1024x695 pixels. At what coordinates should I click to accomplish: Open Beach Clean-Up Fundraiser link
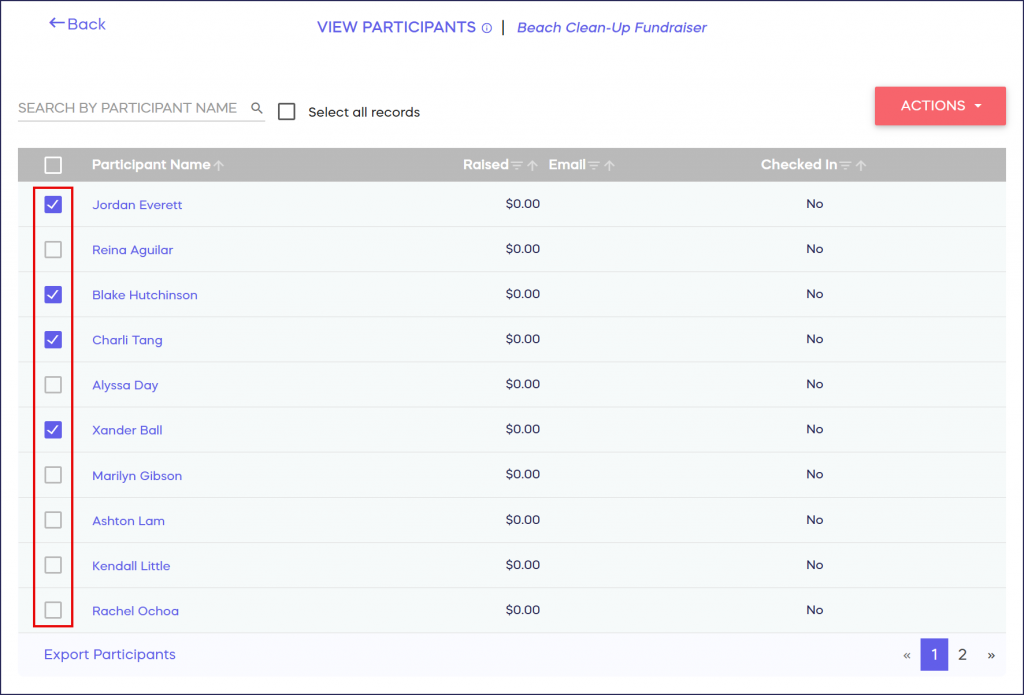(611, 27)
